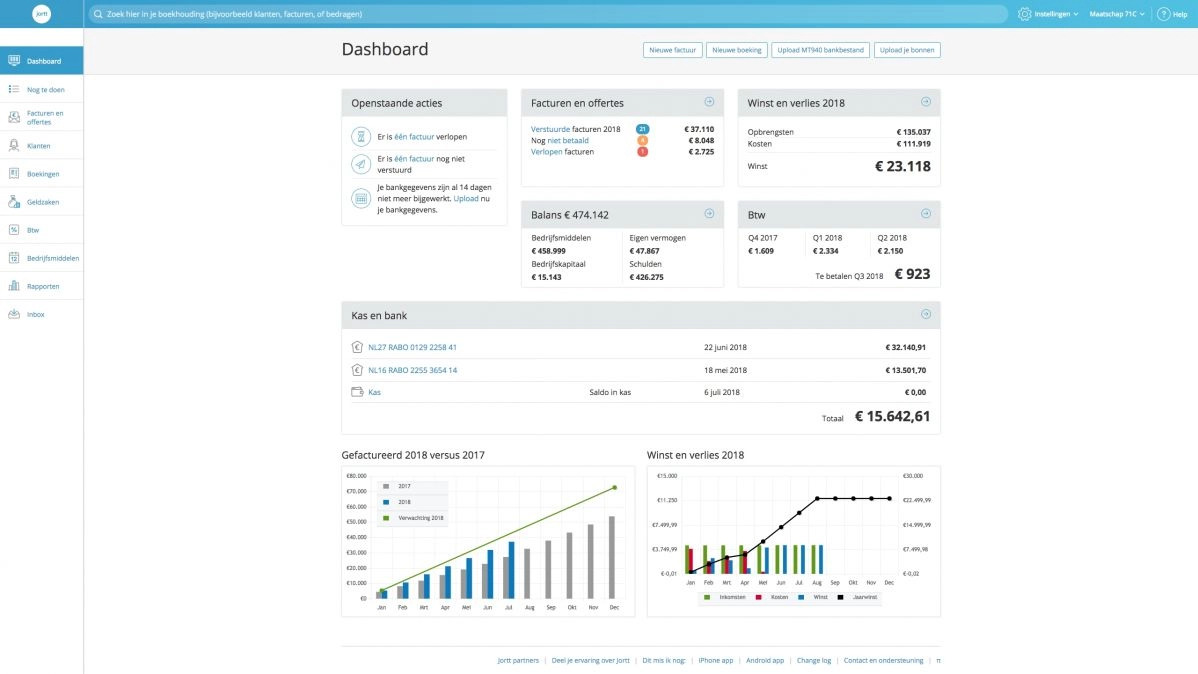Click the search magnifier icon
The image size is (1198, 674).
(98, 14)
